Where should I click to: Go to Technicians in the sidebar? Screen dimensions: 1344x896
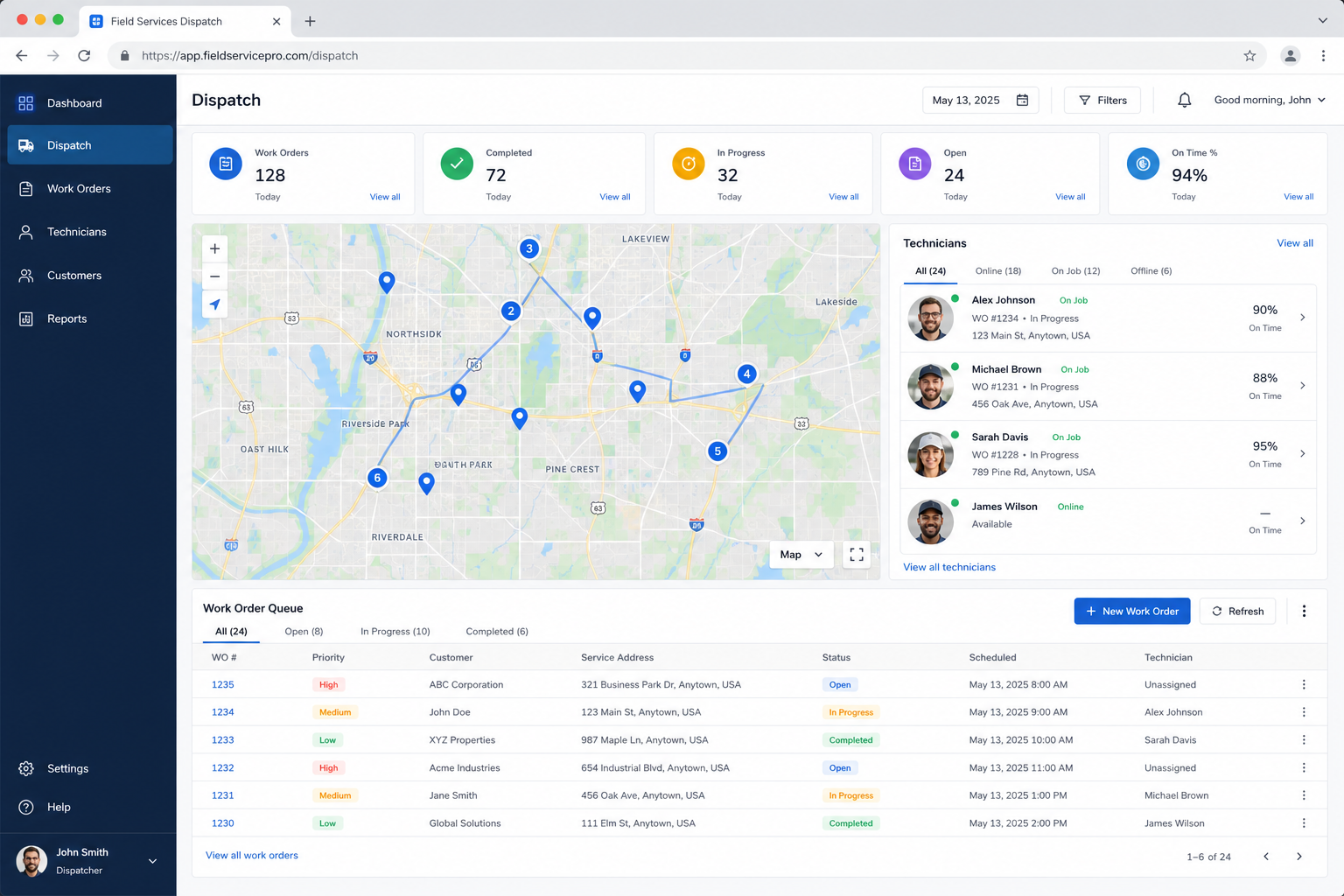click(x=89, y=232)
